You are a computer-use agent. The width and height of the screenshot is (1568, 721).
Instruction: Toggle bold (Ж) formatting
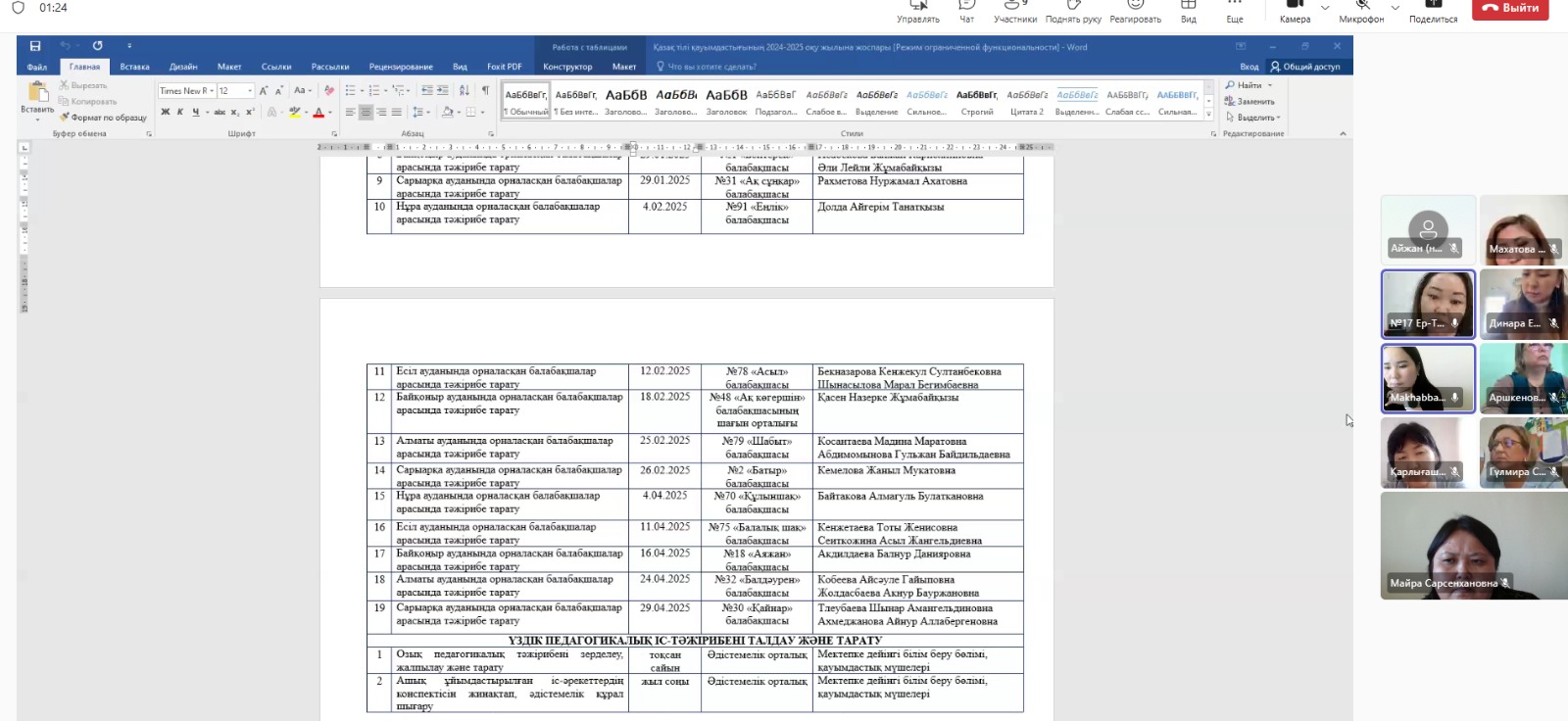[166, 113]
